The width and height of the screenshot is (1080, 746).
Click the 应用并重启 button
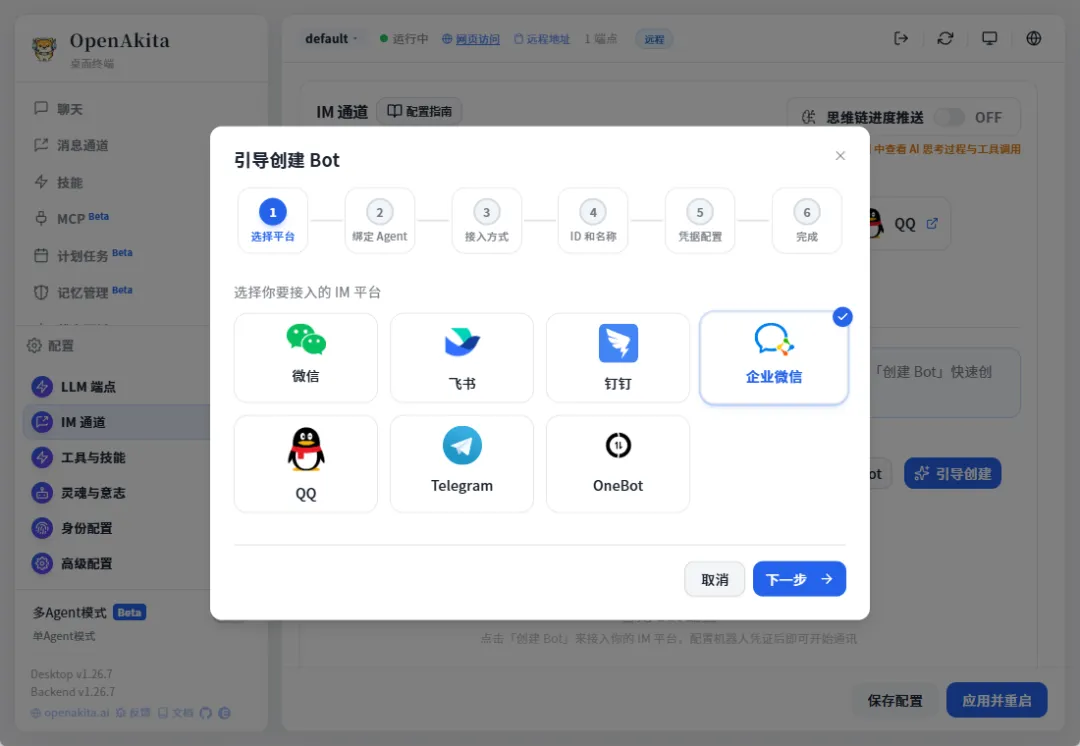[x=997, y=701]
